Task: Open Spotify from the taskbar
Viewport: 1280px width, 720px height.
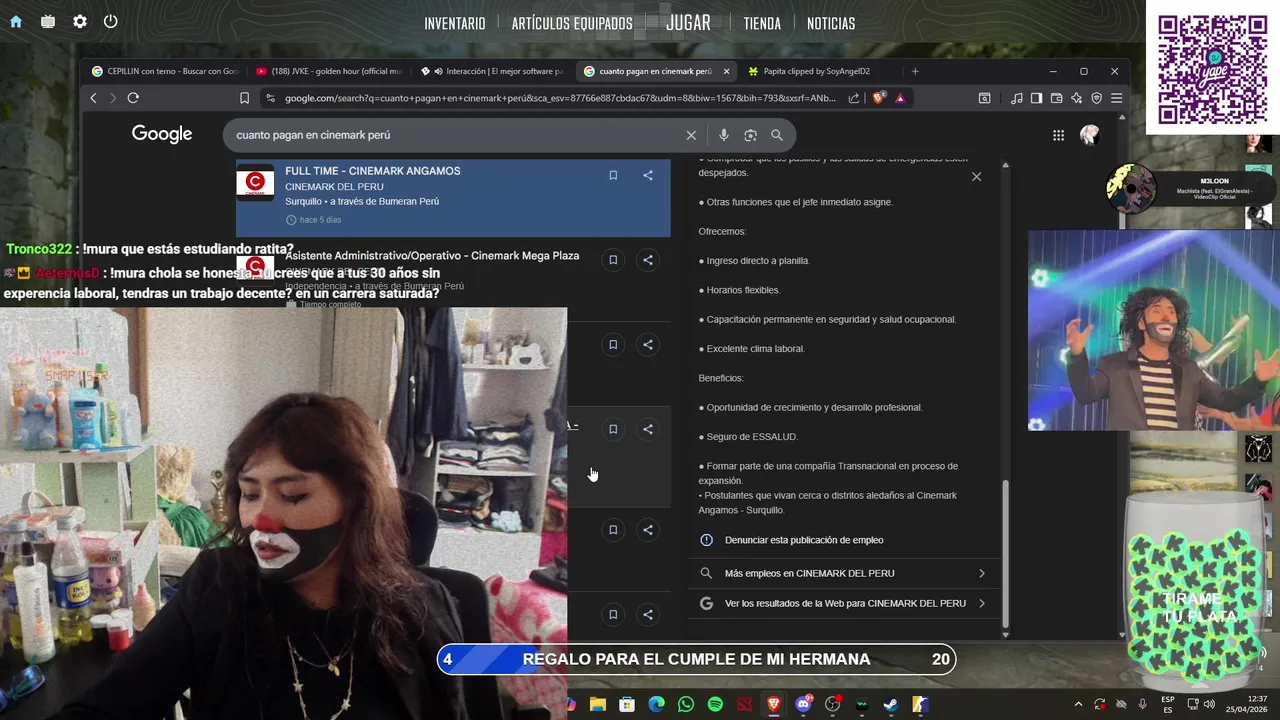Action: coord(715,705)
